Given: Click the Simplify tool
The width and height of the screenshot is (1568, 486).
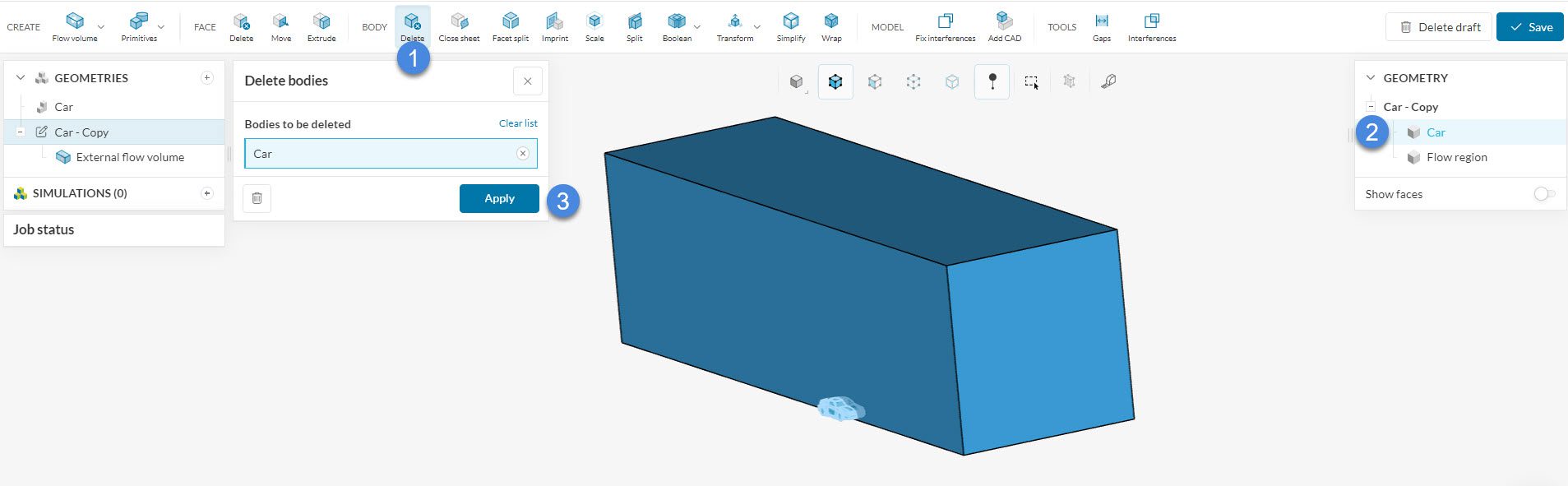Looking at the screenshot, I should 790,26.
